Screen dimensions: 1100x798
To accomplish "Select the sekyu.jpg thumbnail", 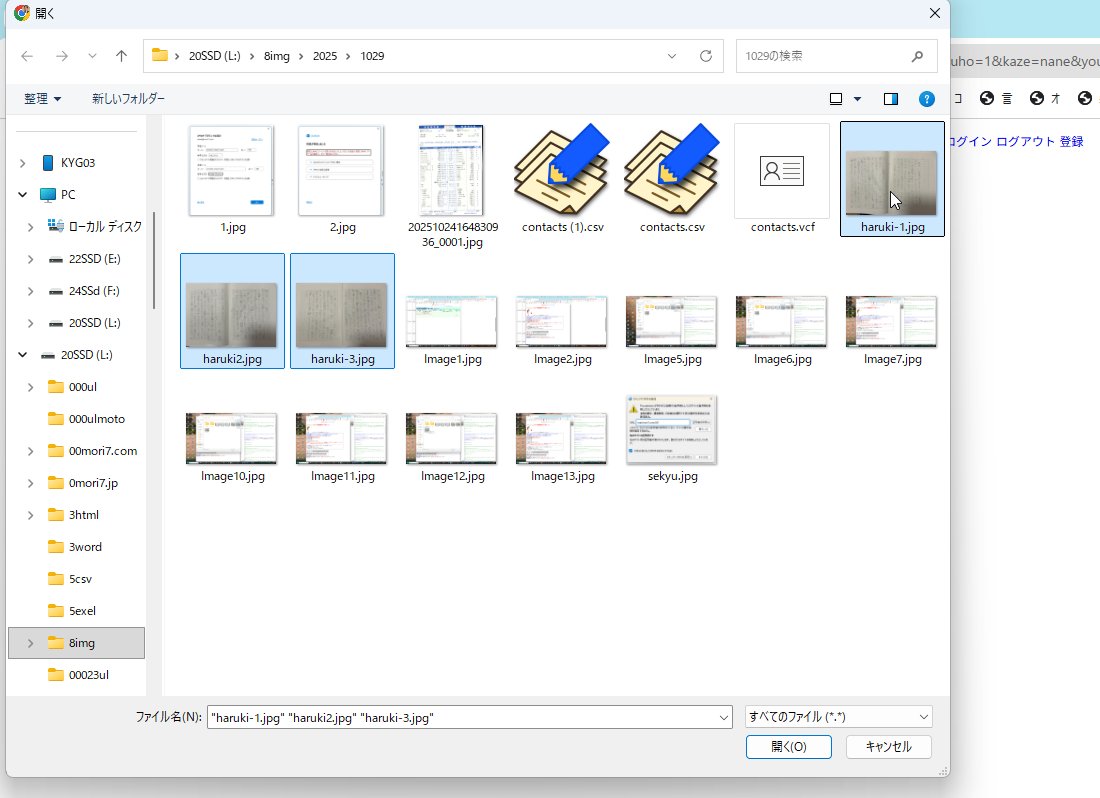I will coord(672,430).
